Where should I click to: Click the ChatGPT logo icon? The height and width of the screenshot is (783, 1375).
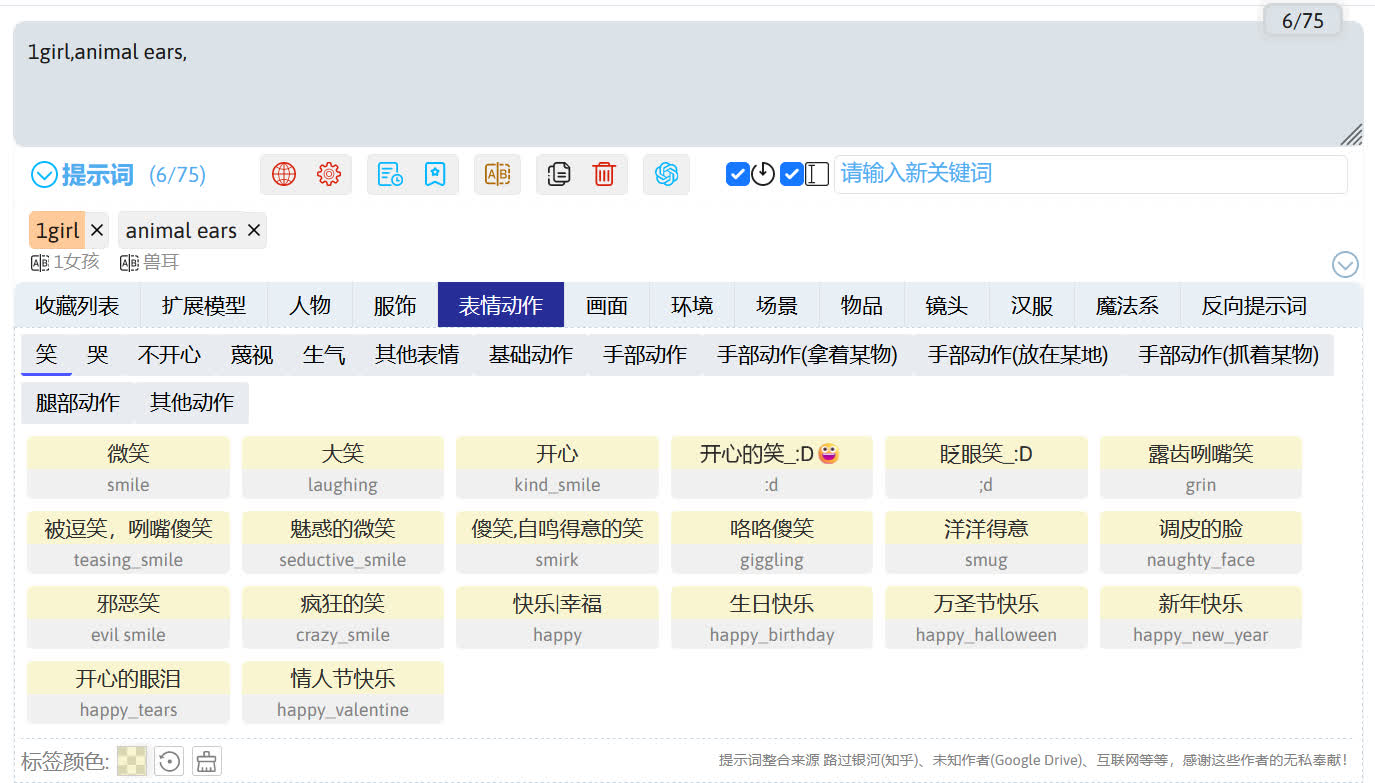[x=666, y=174]
